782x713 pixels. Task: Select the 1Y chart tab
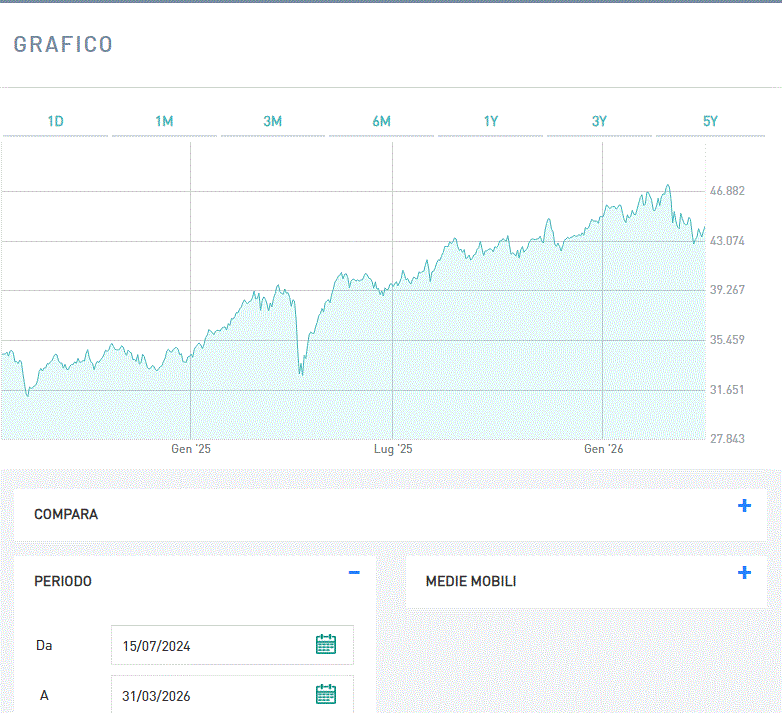click(490, 121)
